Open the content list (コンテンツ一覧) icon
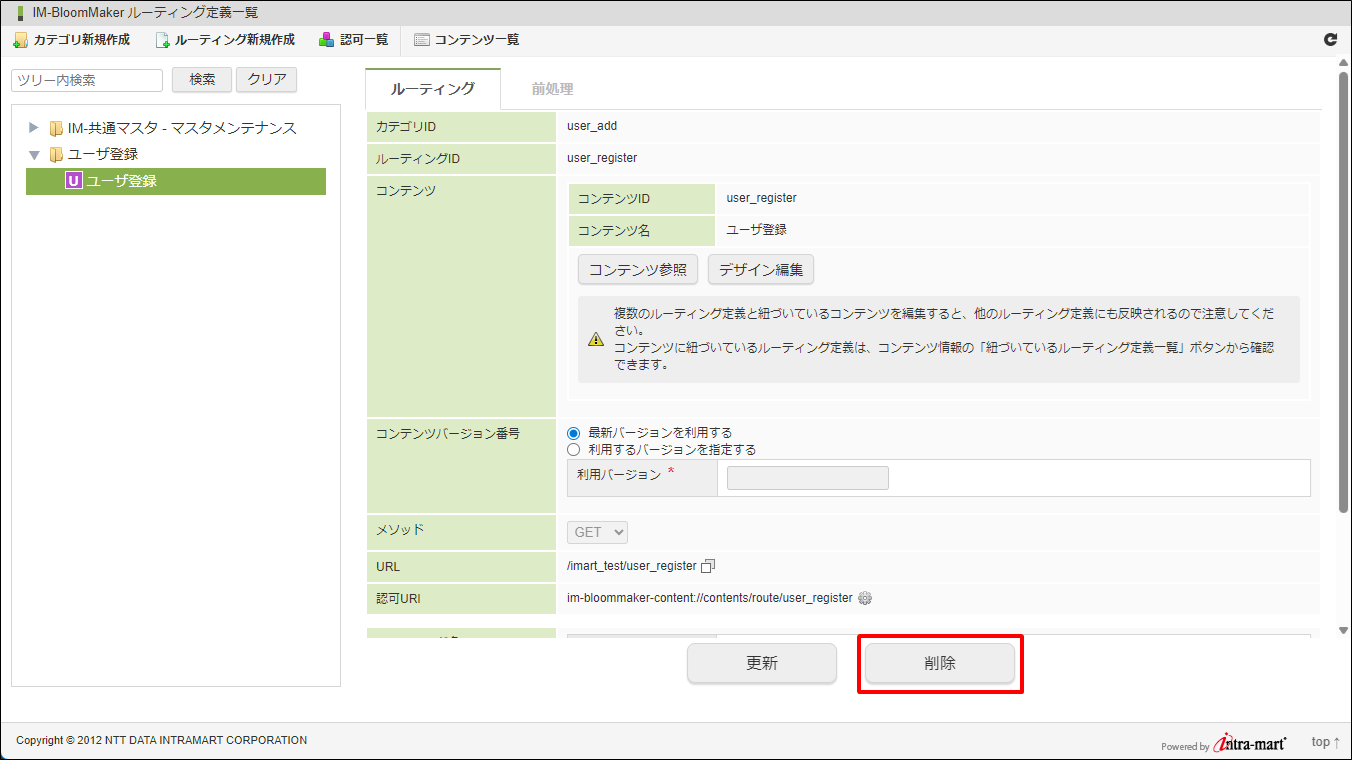Screen dimensions: 1352x760 422,40
